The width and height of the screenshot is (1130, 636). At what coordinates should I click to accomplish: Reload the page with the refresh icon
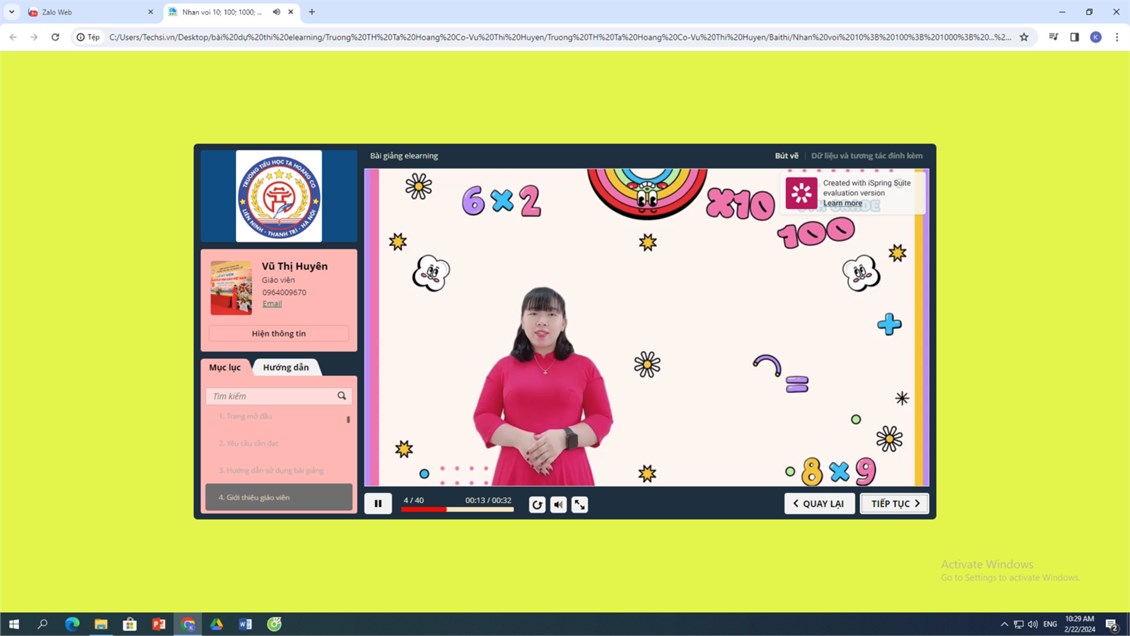[x=55, y=37]
